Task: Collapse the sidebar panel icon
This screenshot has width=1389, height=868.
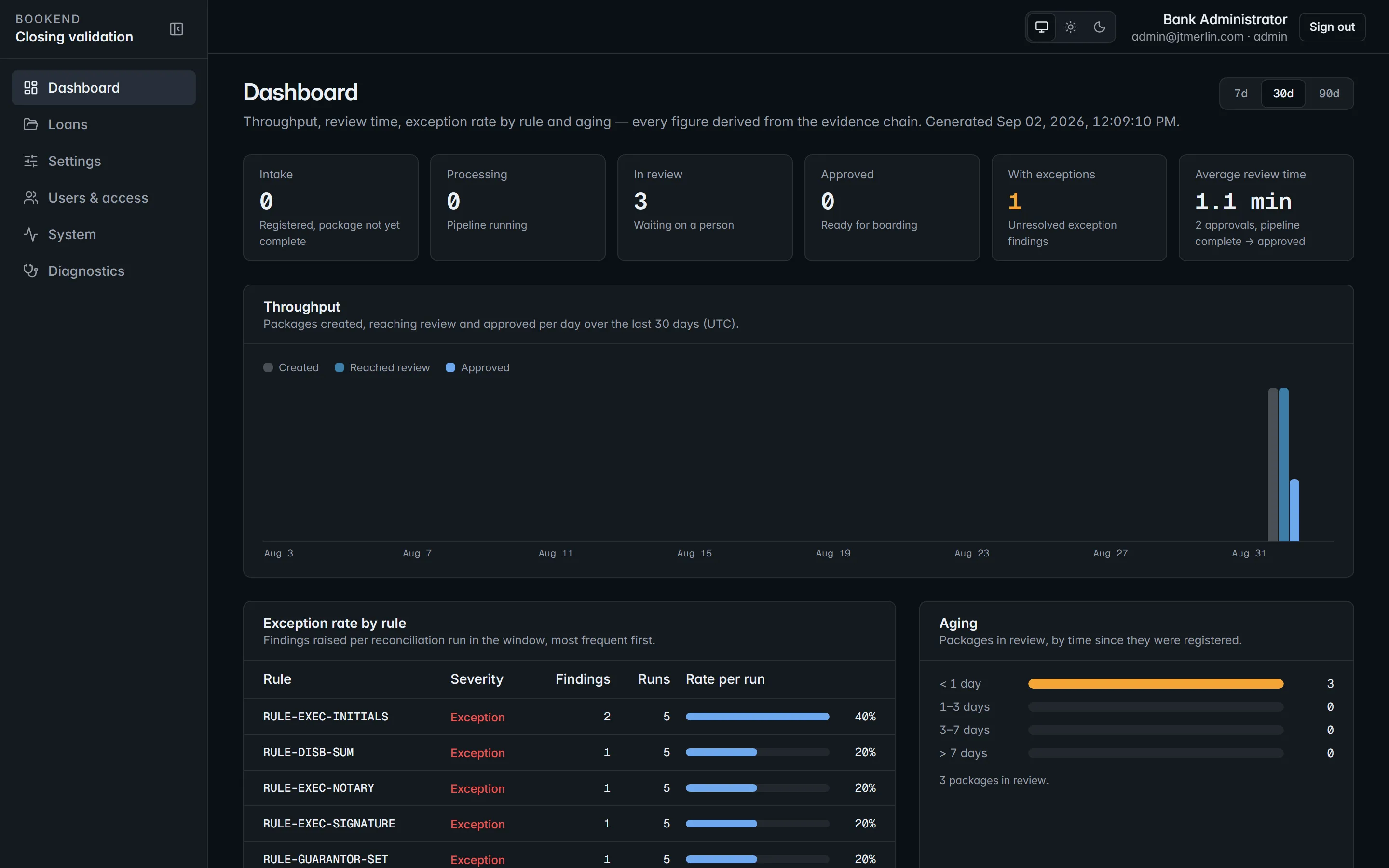Action: point(176,29)
